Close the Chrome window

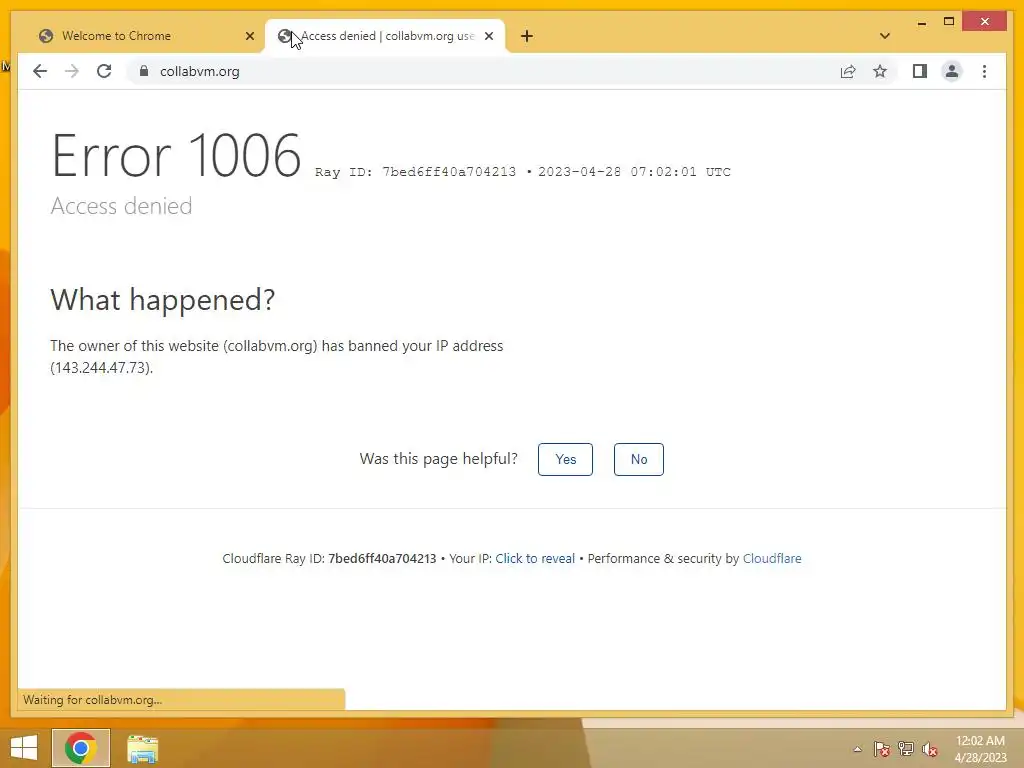985,22
